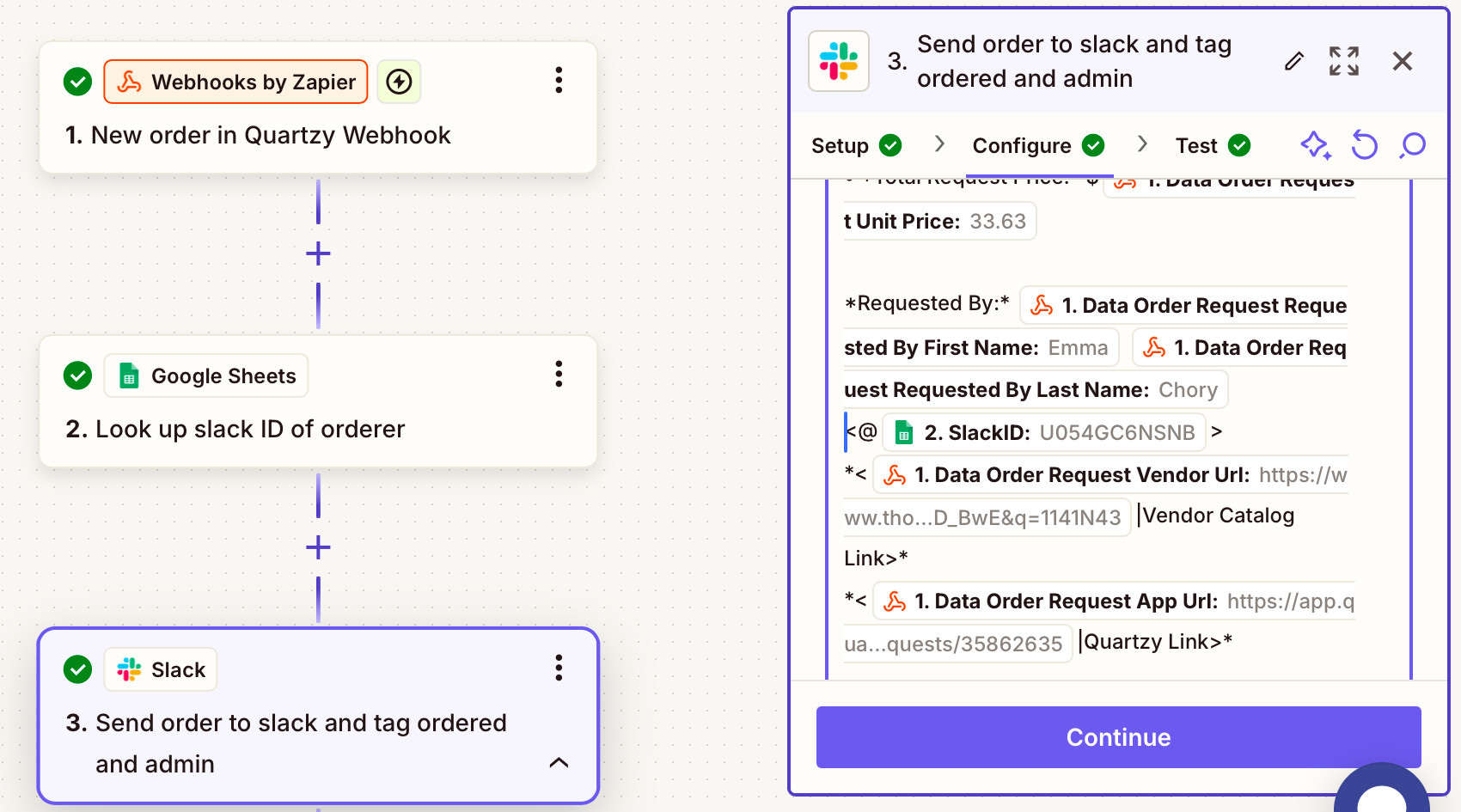Open the three-dot menu on Slack step
1461x812 pixels.
point(559,669)
